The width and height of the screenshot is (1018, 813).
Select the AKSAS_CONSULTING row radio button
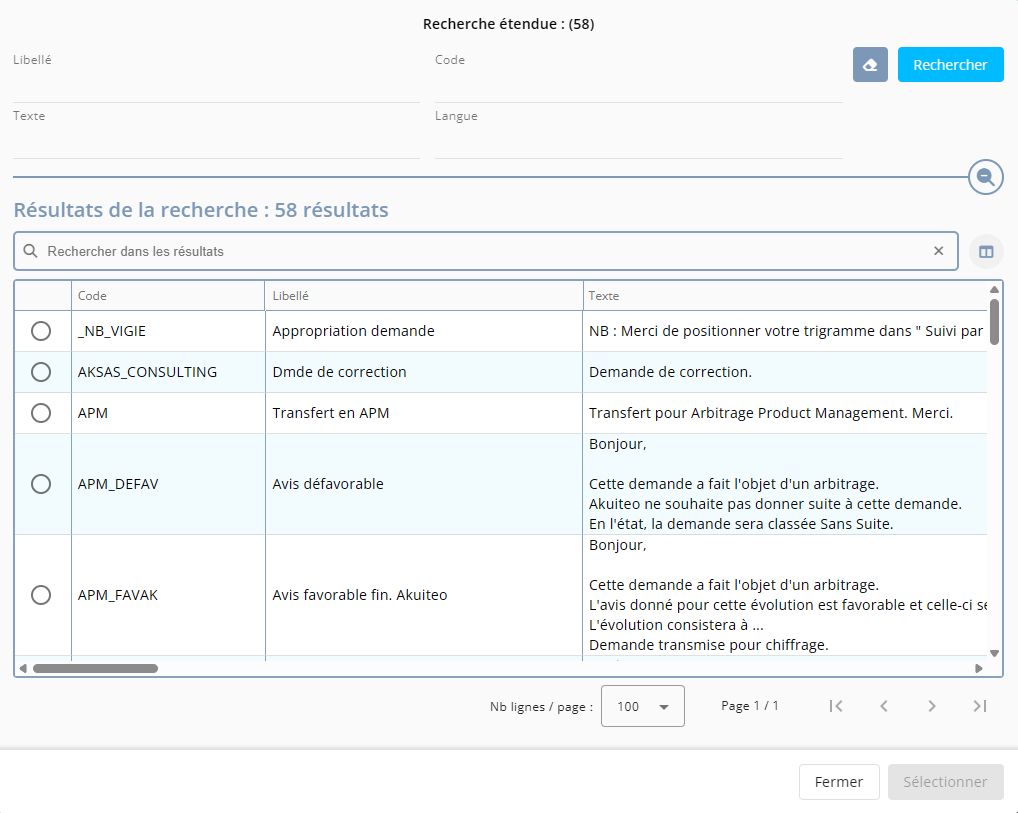pyautogui.click(x=41, y=372)
